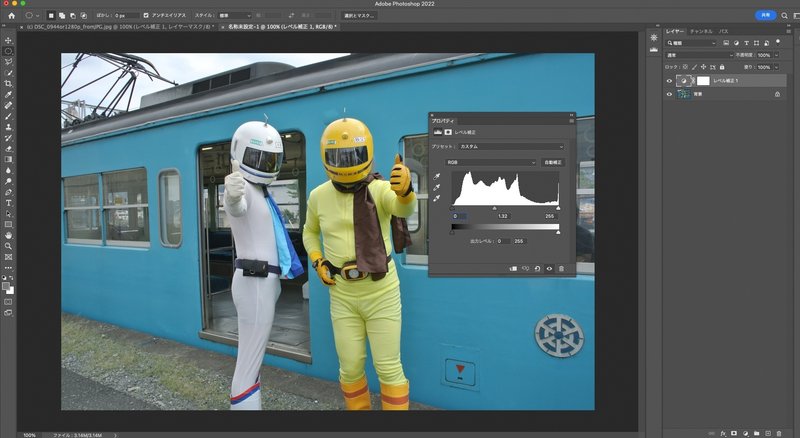Image resolution: width=800 pixels, height=438 pixels.
Task: Switch to the Channels tab
Action: click(x=701, y=31)
